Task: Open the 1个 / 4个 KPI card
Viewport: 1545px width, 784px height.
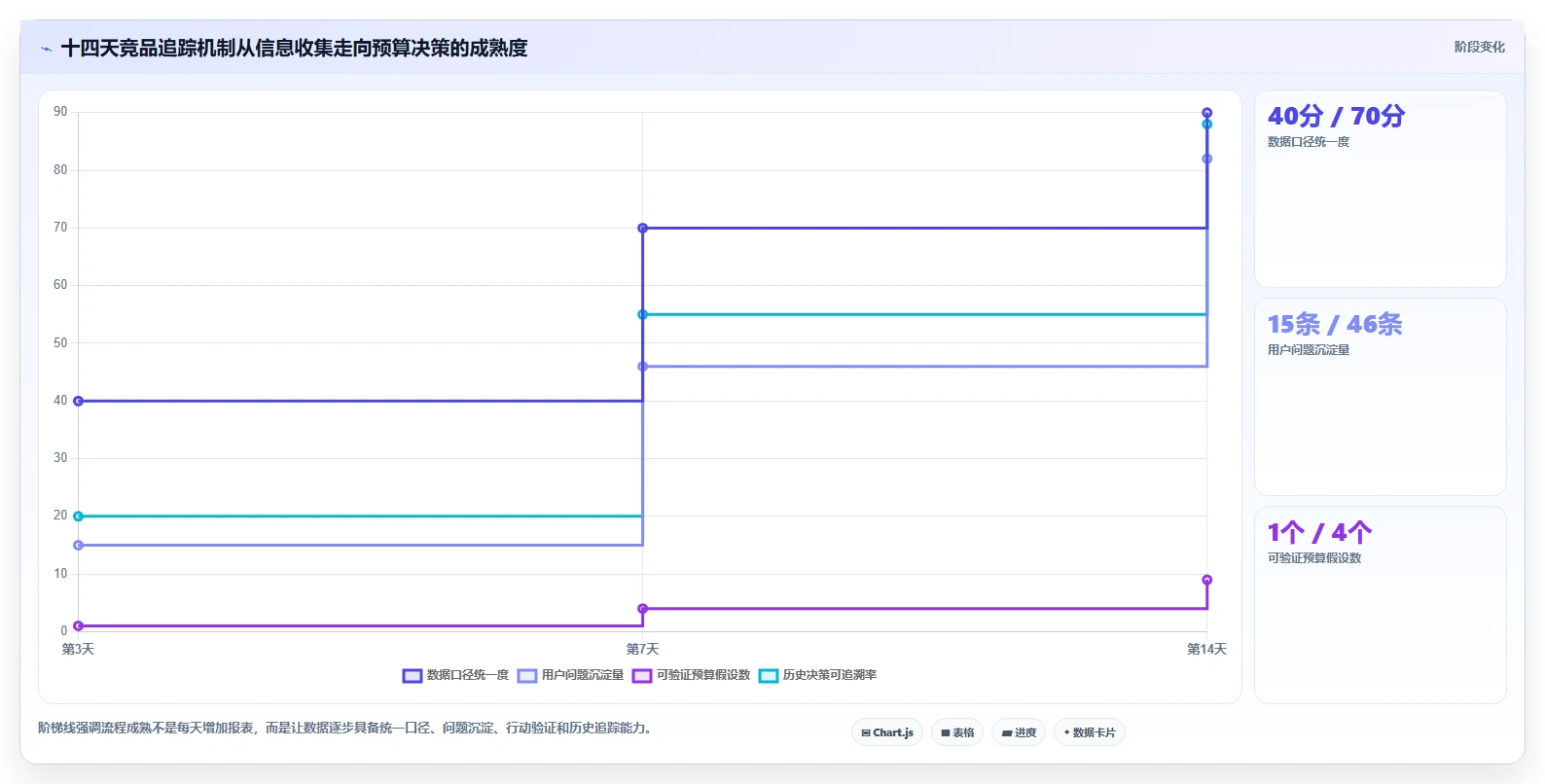Action: pyautogui.click(x=1380, y=605)
